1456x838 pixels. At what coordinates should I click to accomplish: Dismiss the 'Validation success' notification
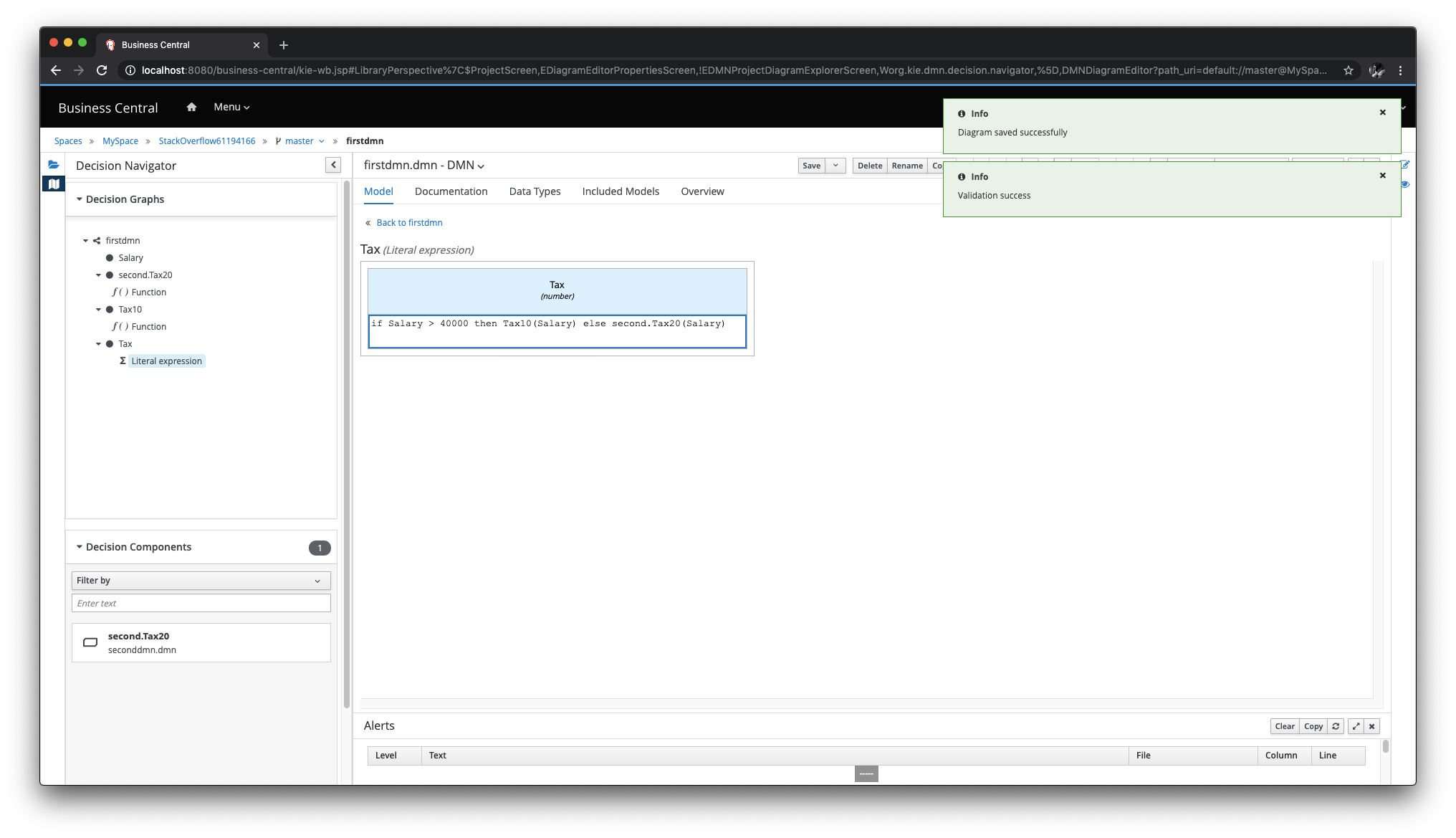pos(1383,176)
